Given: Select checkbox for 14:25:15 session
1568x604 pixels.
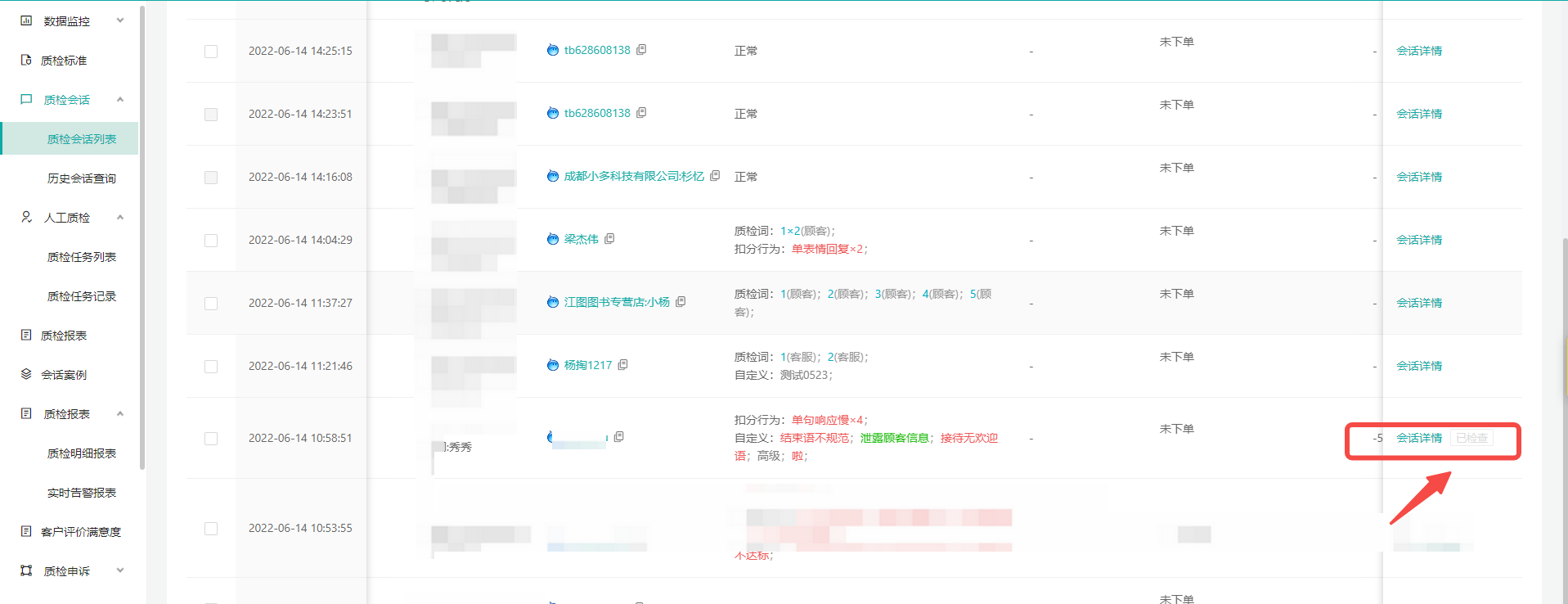Looking at the screenshot, I should pos(211,51).
